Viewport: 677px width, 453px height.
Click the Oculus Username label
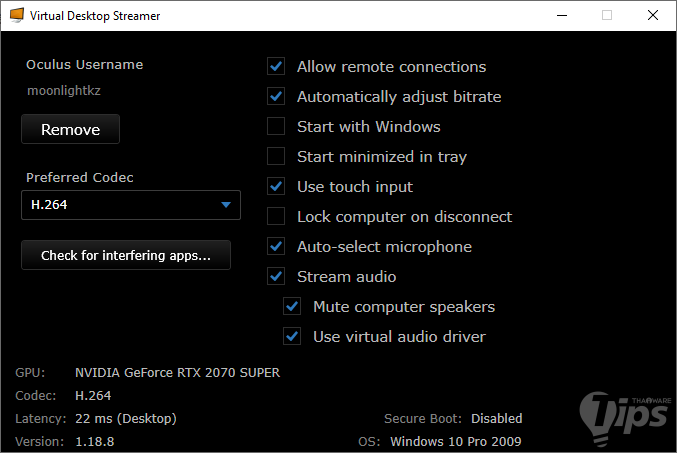click(85, 65)
